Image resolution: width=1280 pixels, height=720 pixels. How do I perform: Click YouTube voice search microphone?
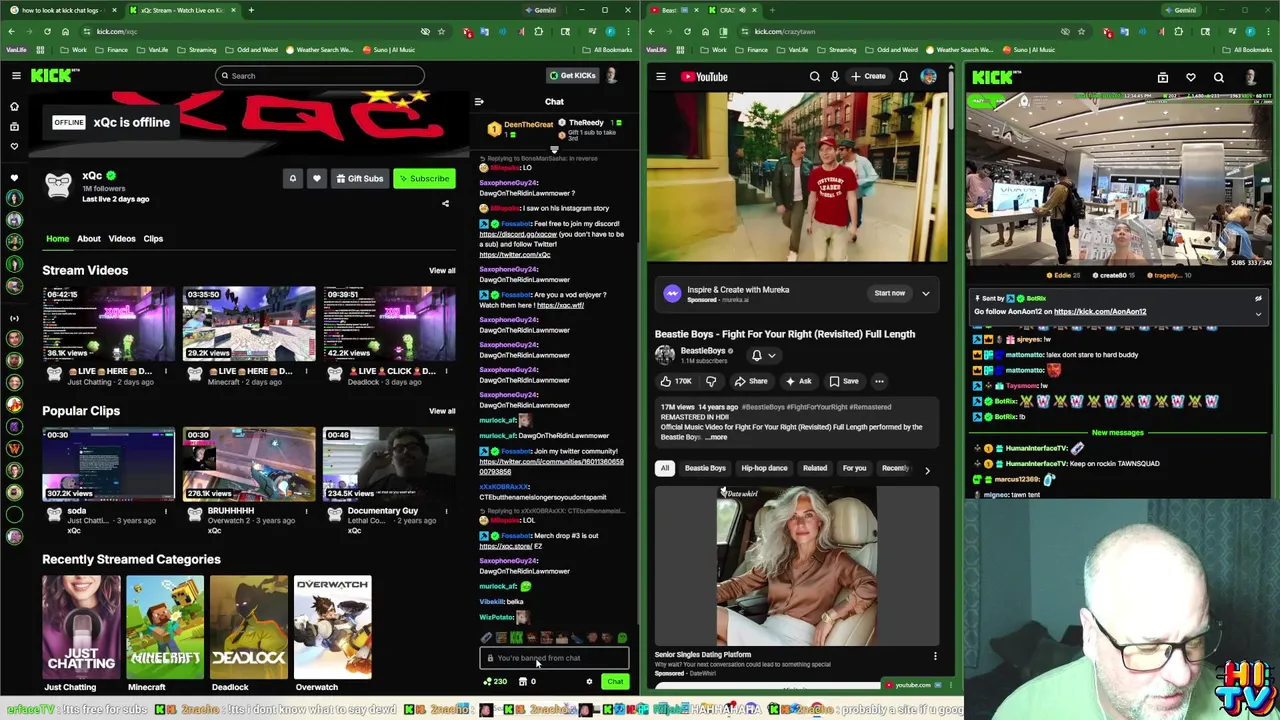(x=835, y=76)
